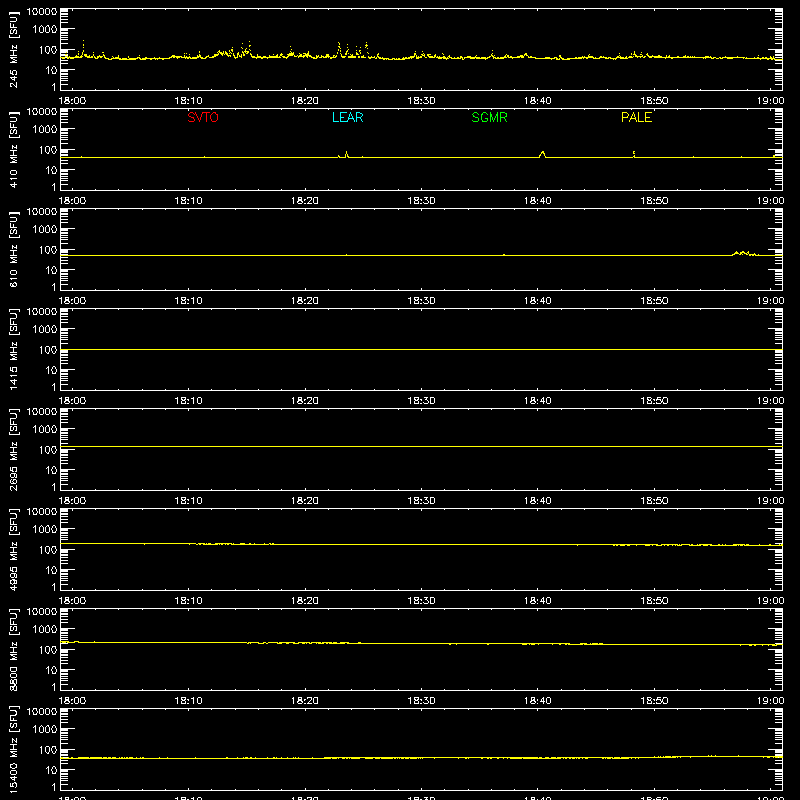Click 18:50 tick label under 4995 MHz plot

[x=654, y=601]
